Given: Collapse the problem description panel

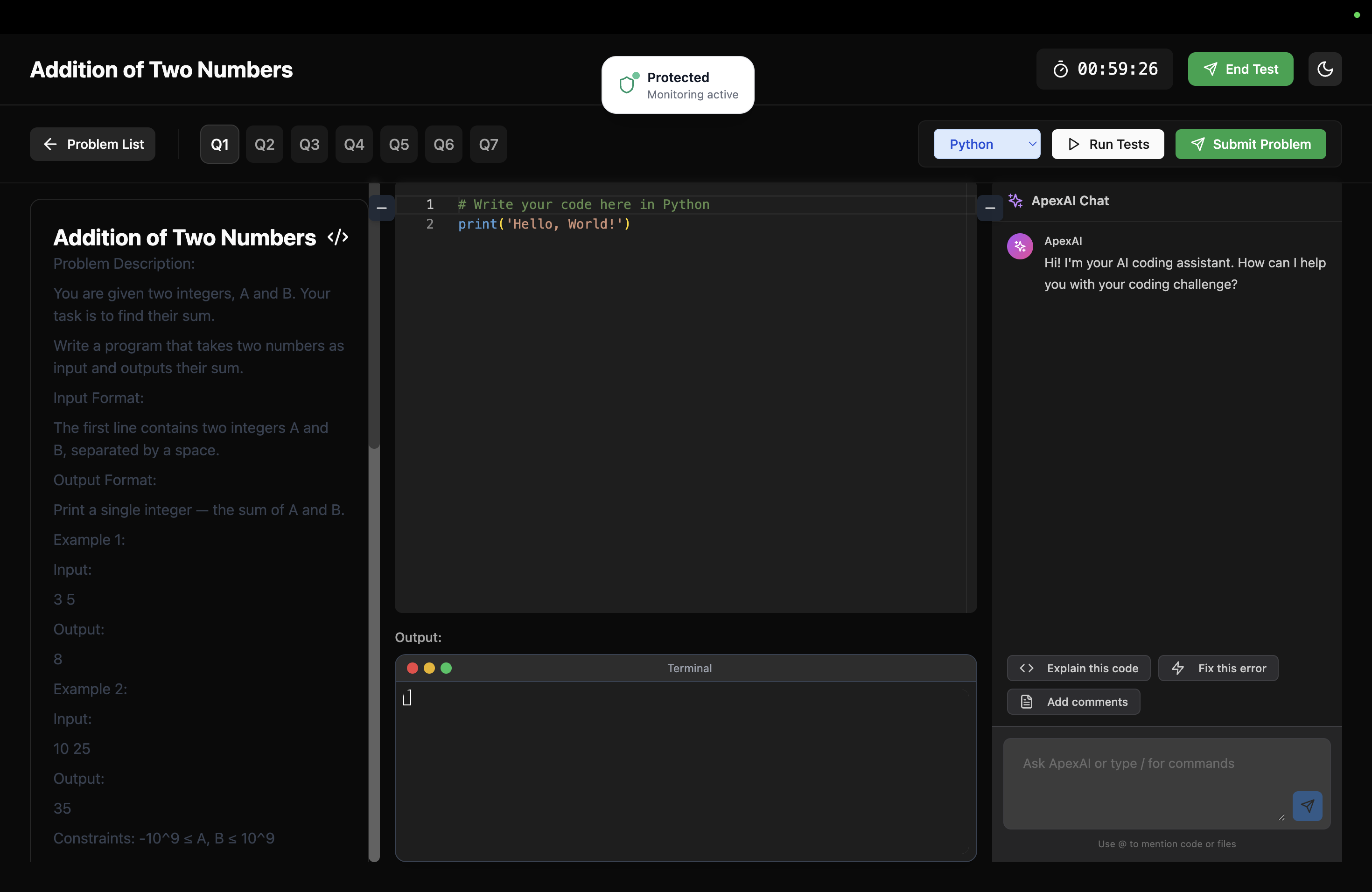Looking at the screenshot, I should pyautogui.click(x=382, y=208).
